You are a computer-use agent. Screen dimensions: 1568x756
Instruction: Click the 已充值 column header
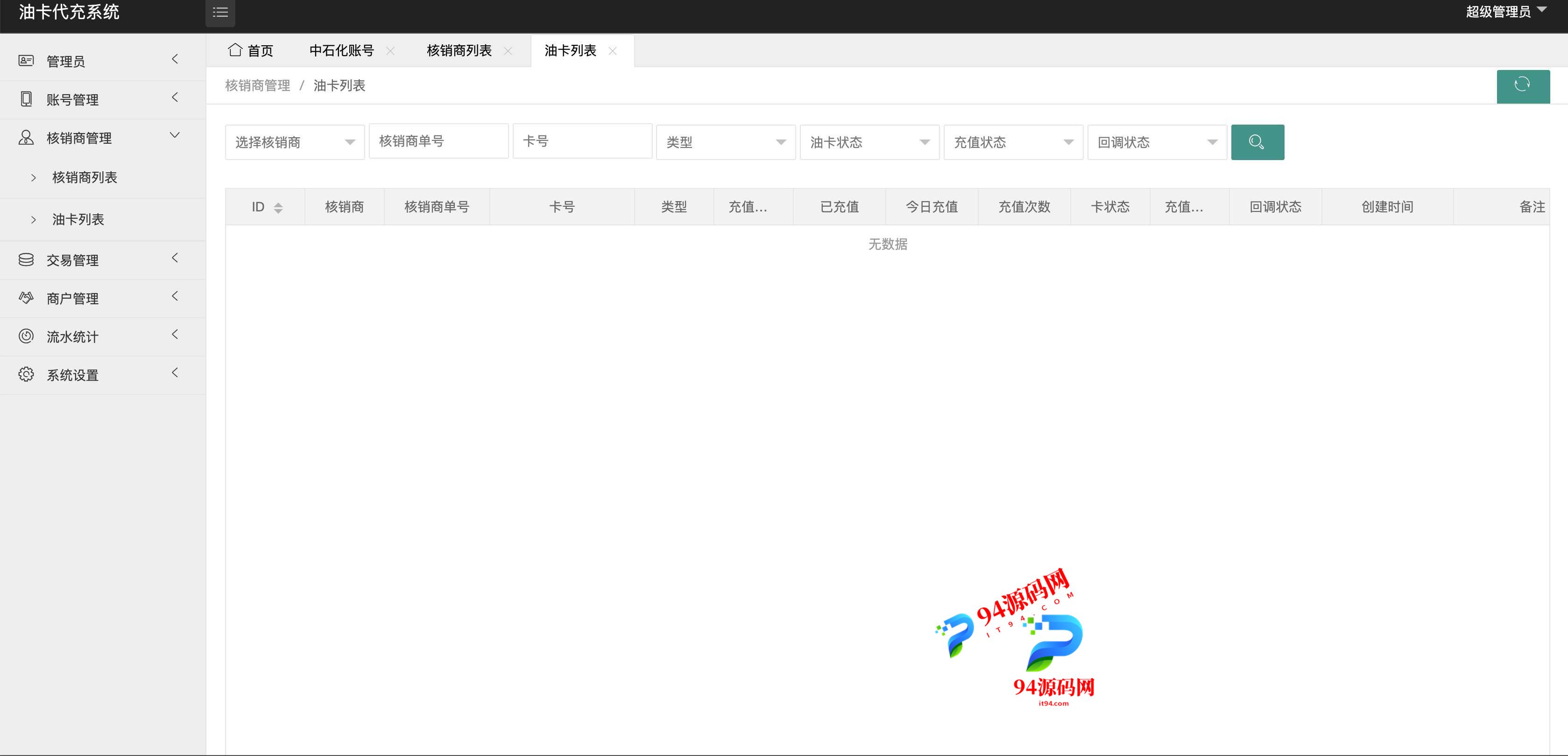point(840,207)
